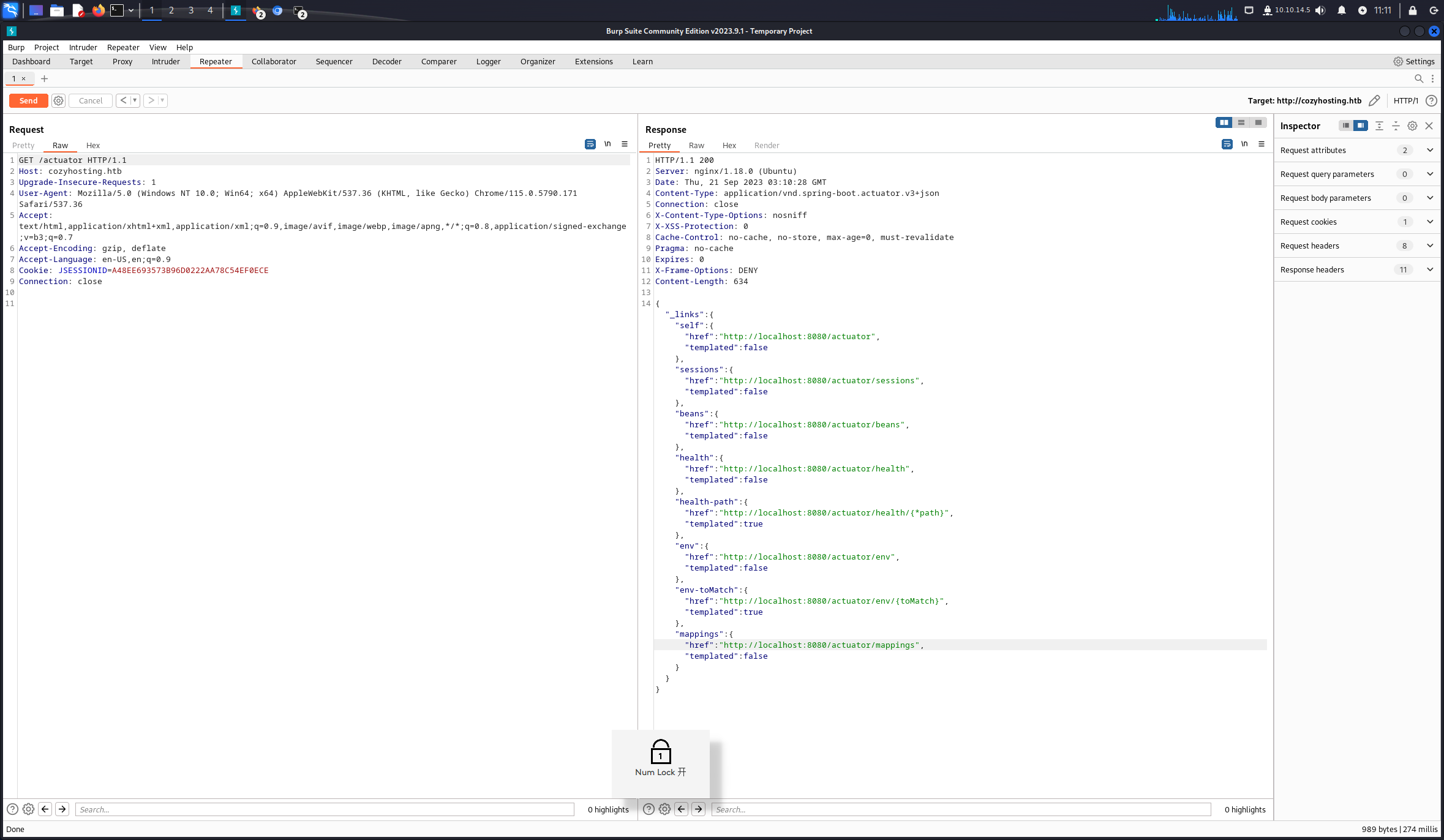This screenshot has width=1444, height=840.
Task: Switch to the Intruder tool tab
Action: [x=166, y=61]
